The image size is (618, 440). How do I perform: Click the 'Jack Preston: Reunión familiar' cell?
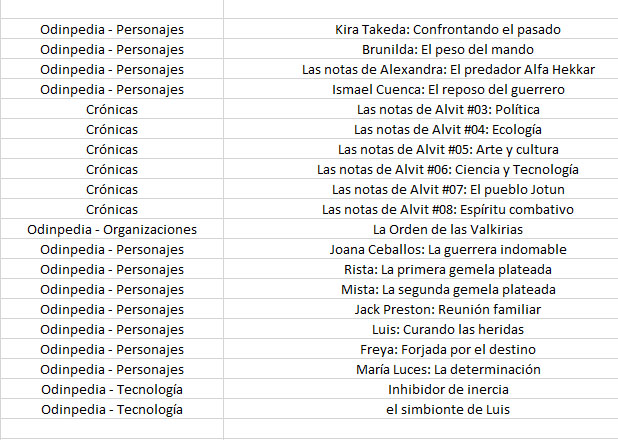[448, 309]
